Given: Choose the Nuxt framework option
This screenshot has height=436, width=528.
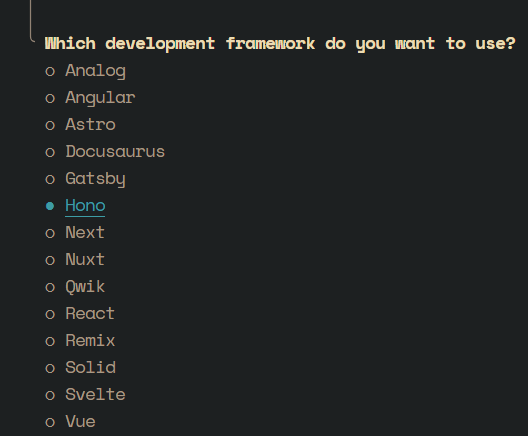Looking at the screenshot, I should [x=85, y=260].
